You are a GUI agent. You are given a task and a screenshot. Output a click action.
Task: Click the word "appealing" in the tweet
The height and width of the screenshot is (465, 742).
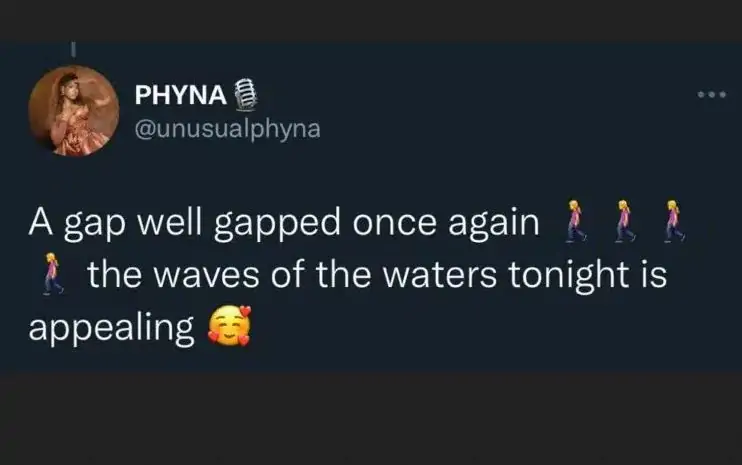point(112,329)
